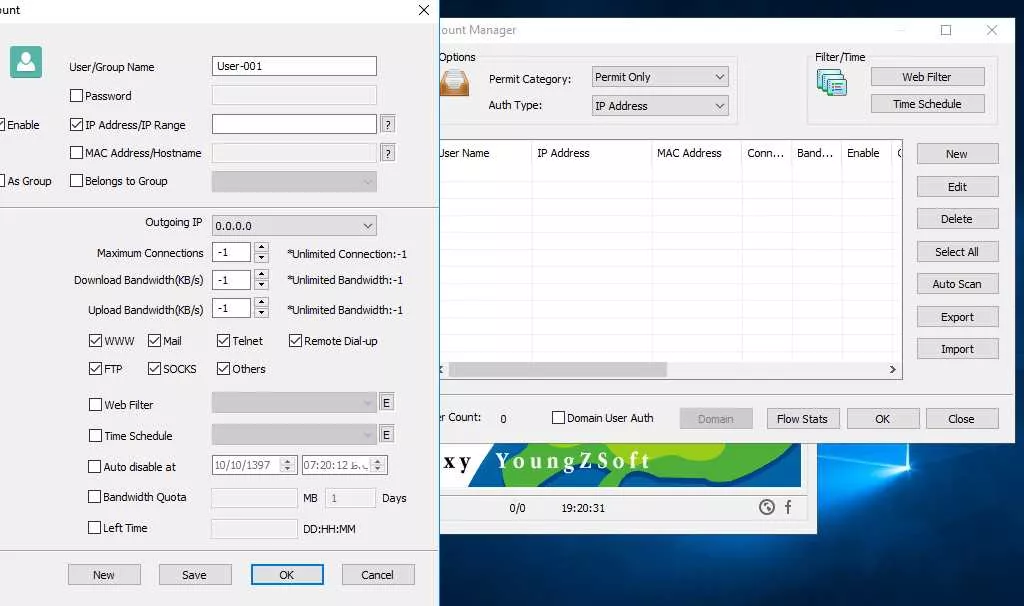This screenshot has width=1024, height=606.
Task: Click the user avatar icon in Account dialog
Action: point(26,62)
